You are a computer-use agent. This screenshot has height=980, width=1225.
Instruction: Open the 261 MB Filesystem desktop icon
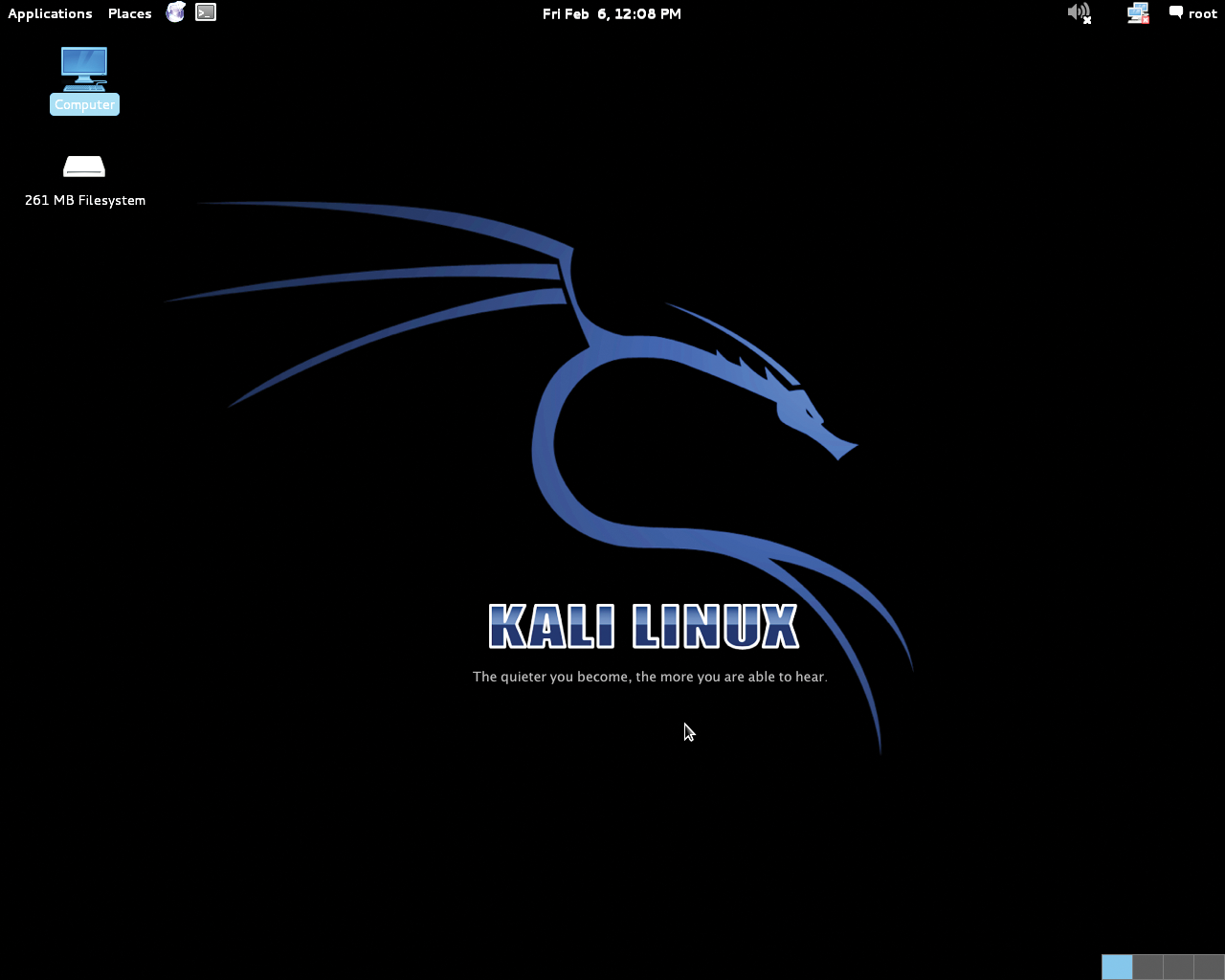(84, 165)
